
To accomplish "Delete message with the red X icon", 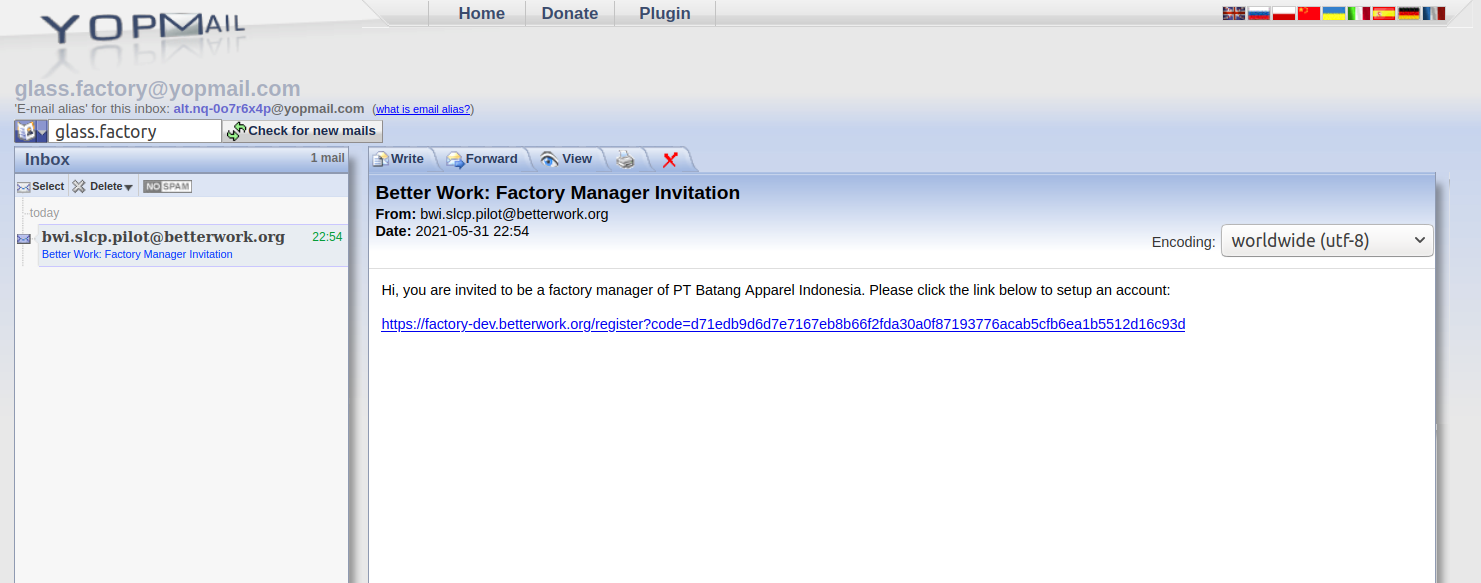I will tap(670, 159).
